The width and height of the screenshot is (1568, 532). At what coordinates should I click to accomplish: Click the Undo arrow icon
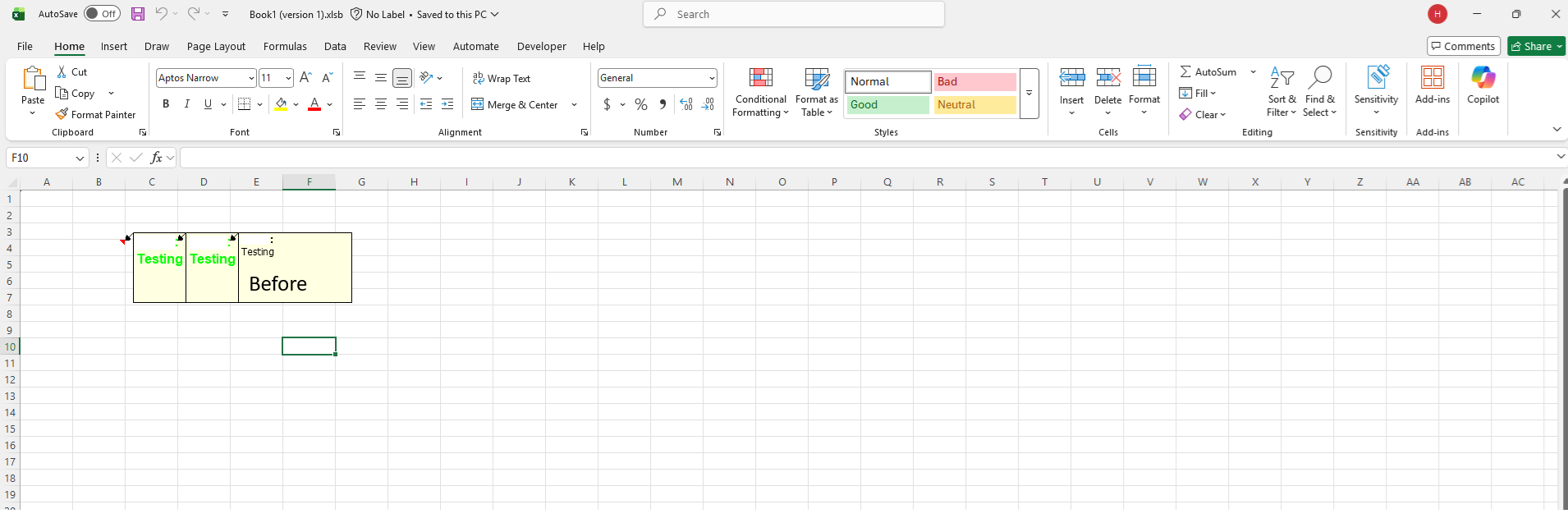tap(162, 14)
